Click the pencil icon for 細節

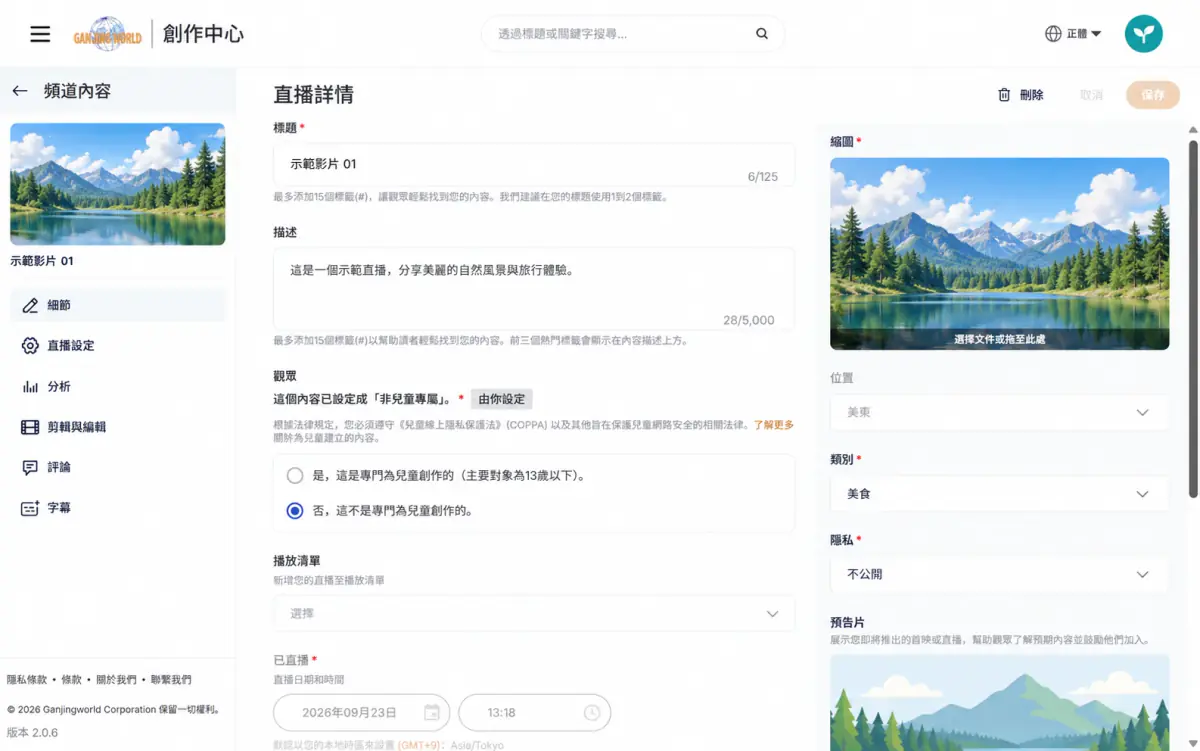pos(30,305)
